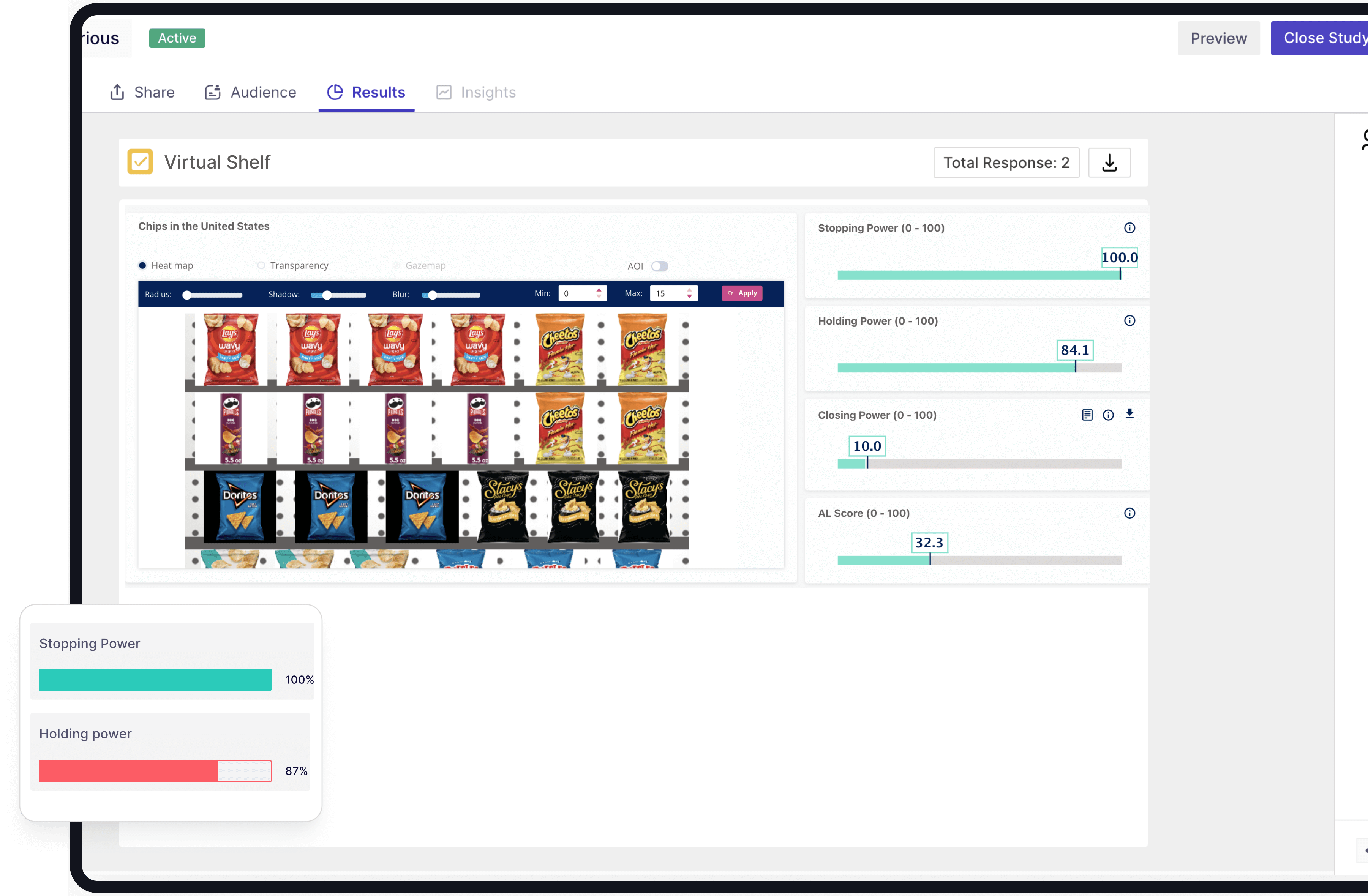This screenshot has width=1368, height=896.
Task: Decrease the Min value with down arrow
Action: (x=599, y=297)
